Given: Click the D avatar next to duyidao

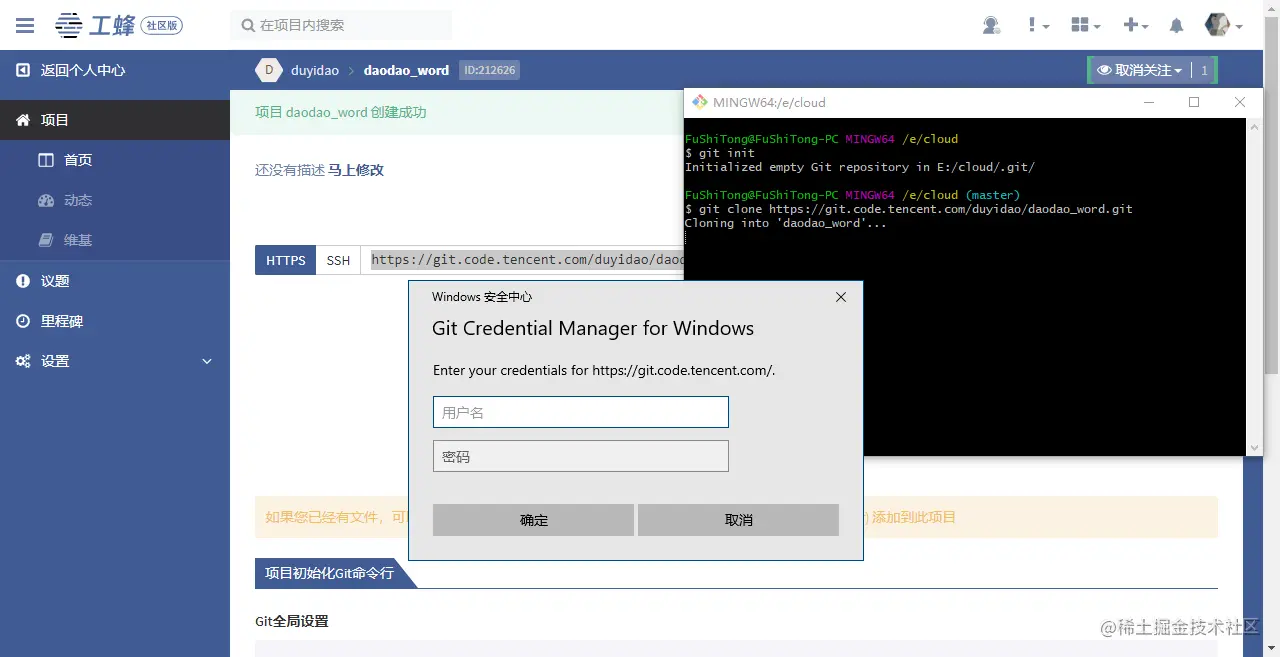Looking at the screenshot, I should 268,70.
